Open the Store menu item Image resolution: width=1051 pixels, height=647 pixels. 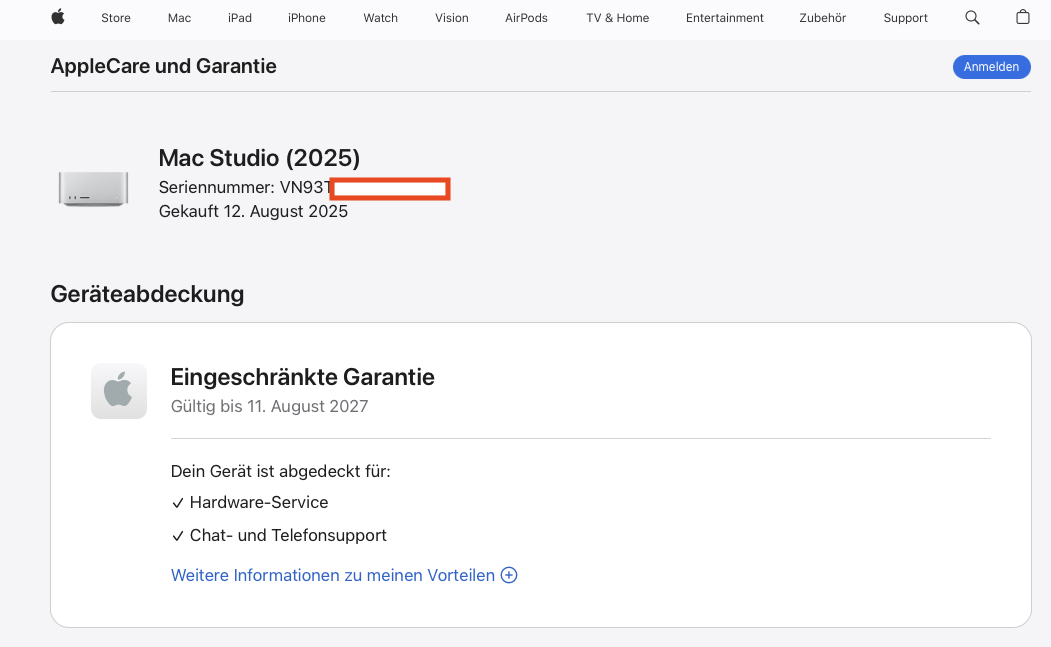click(x=116, y=18)
